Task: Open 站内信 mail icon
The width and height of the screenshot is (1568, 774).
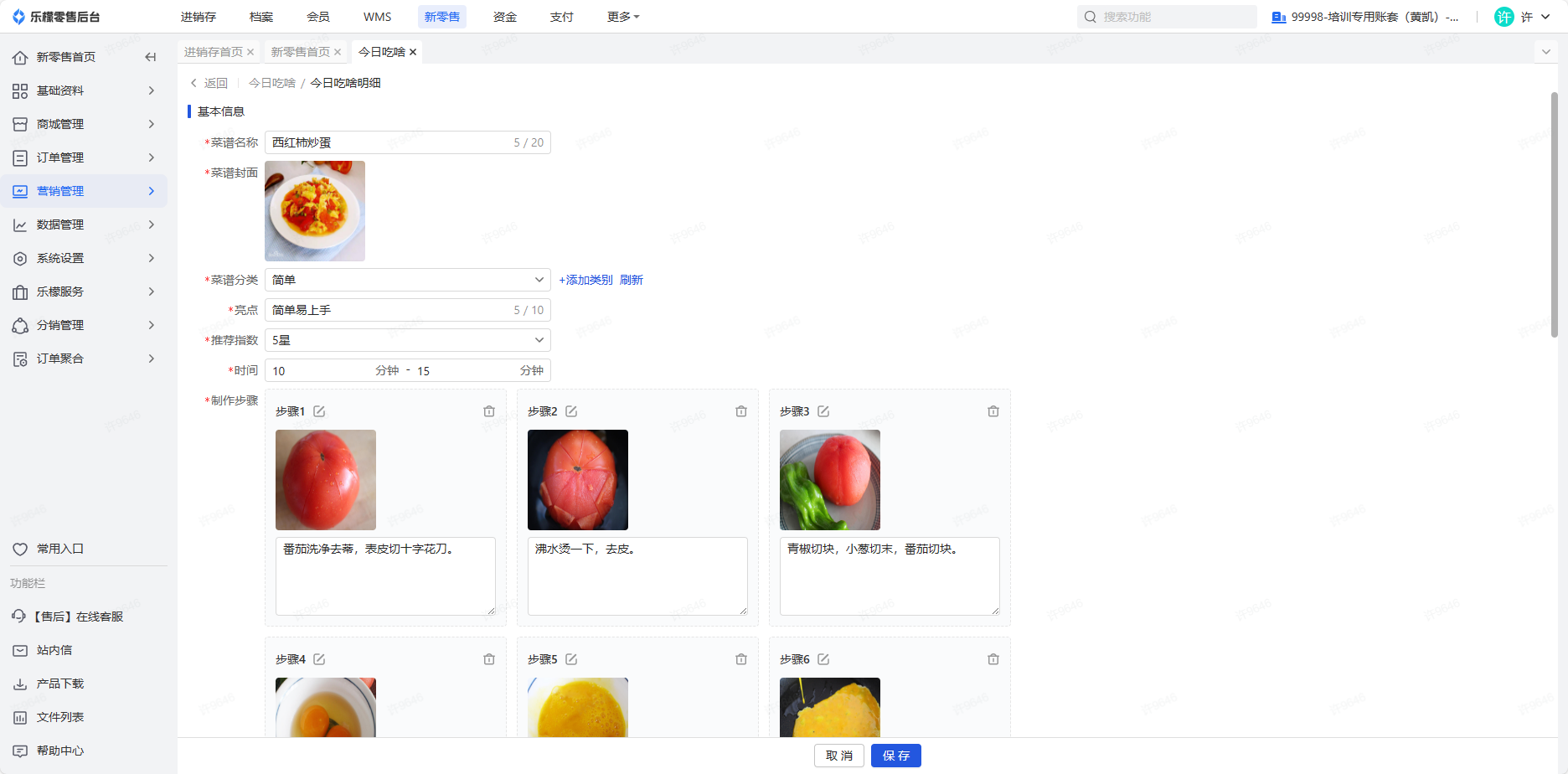Action: pyautogui.click(x=20, y=650)
